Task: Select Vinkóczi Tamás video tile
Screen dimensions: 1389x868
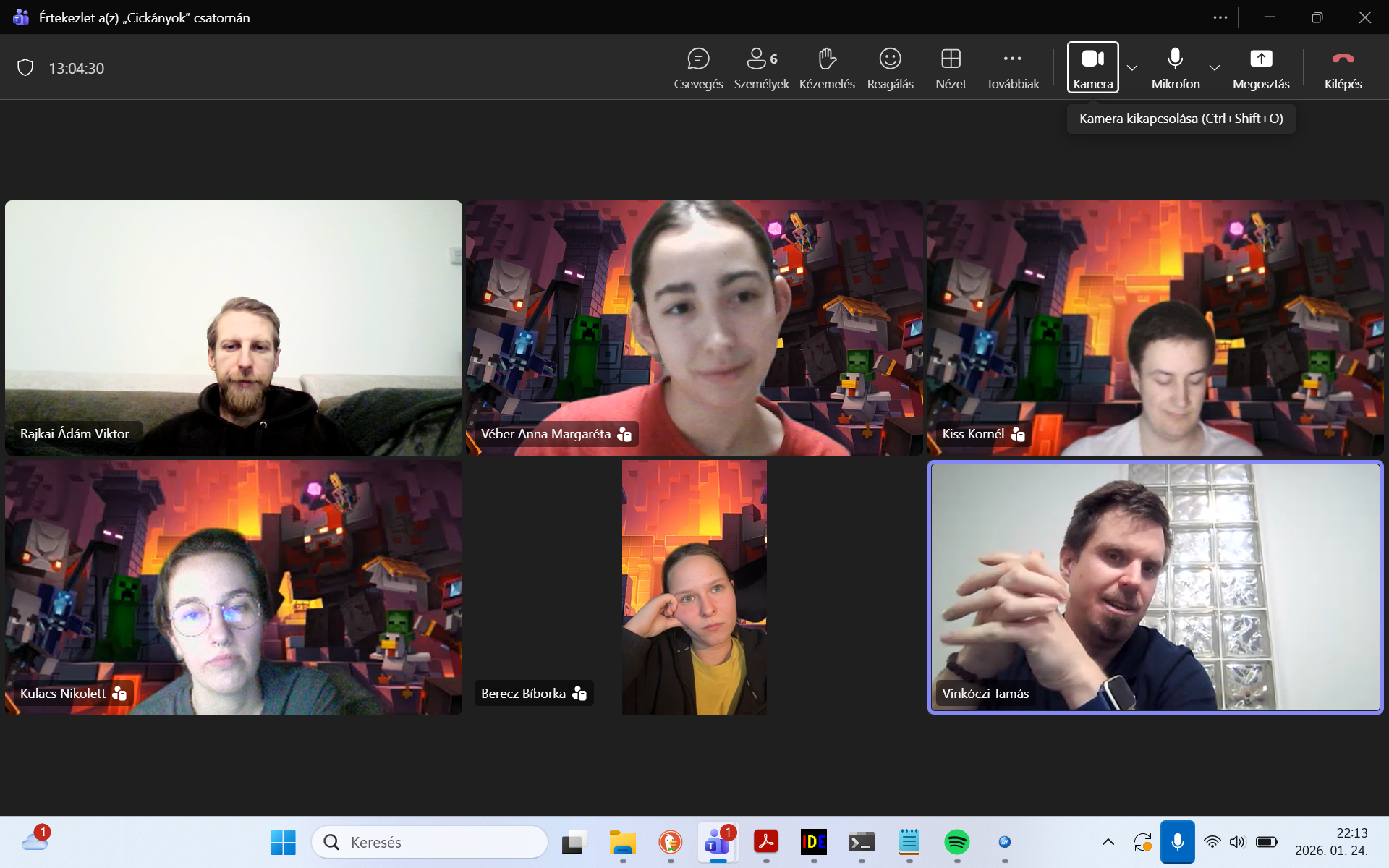Action: (x=1155, y=587)
